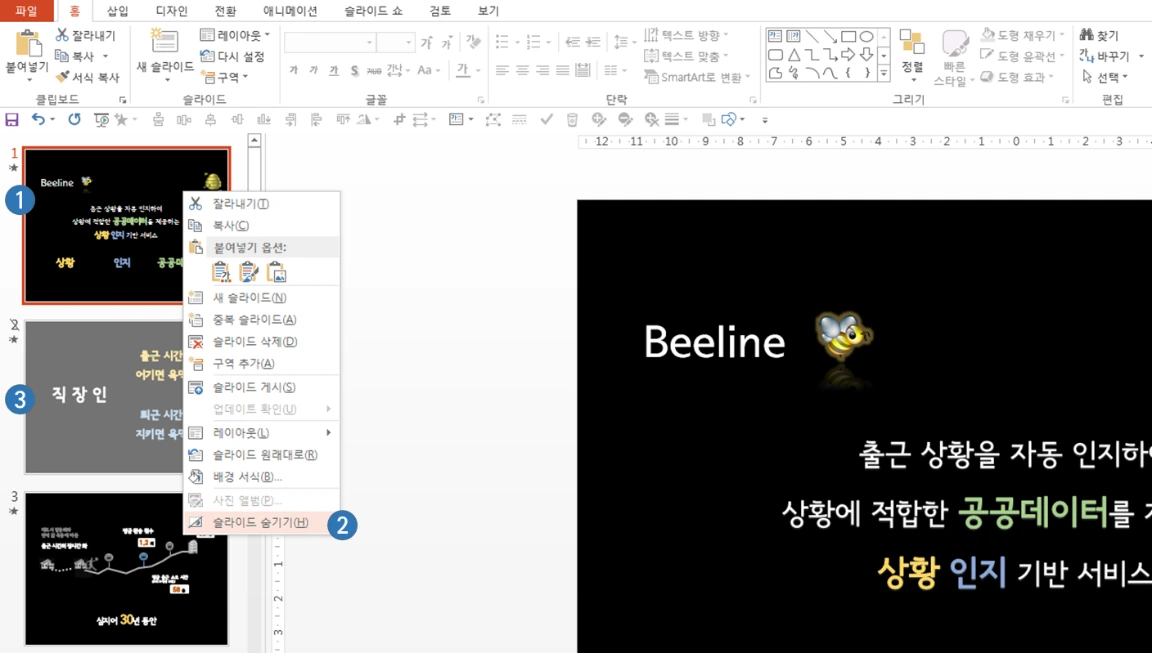Open the 파일 tab
Screen dimensions: 1152x653
[26, 10]
